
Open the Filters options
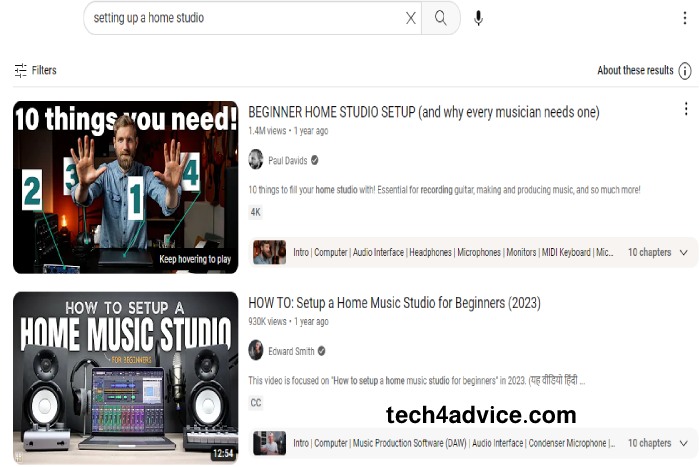point(35,71)
